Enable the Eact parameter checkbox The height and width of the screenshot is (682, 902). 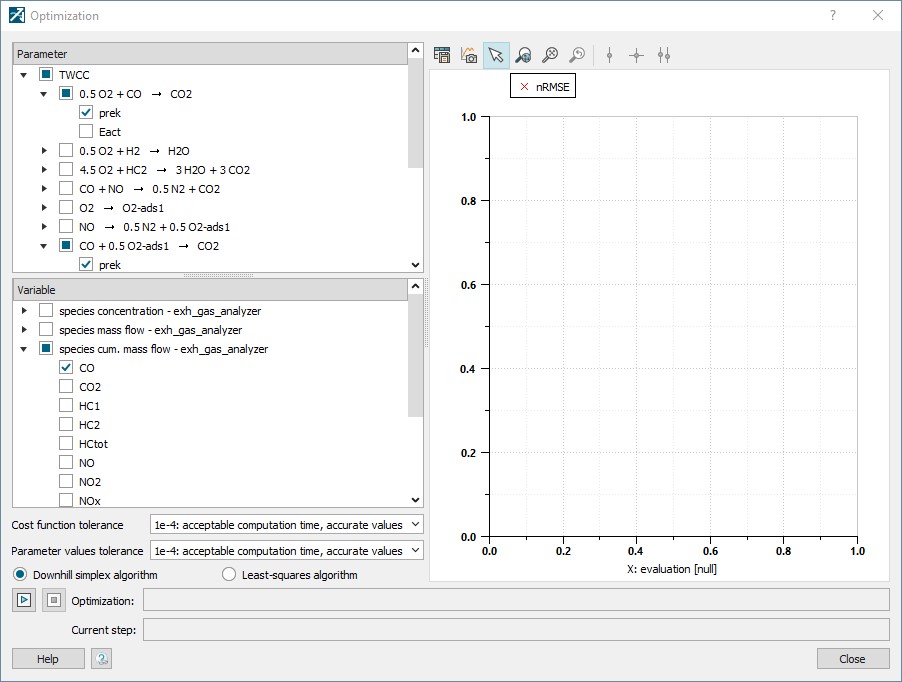pos(85,131)
